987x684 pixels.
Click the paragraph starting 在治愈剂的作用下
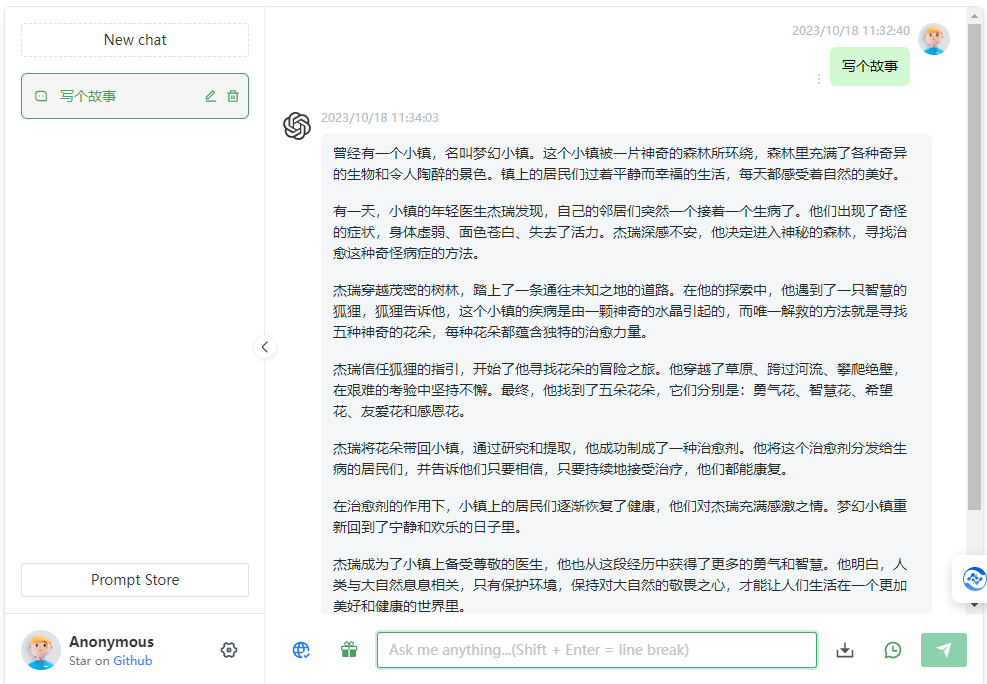click(x=620, y=517)
